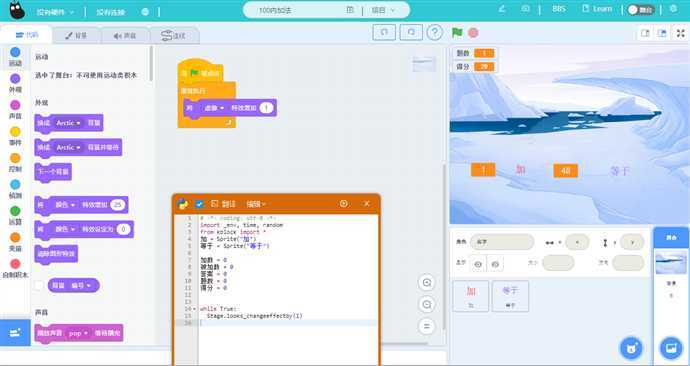Click the clear graphic effects block
690x366 pixels.
point(56,254)
